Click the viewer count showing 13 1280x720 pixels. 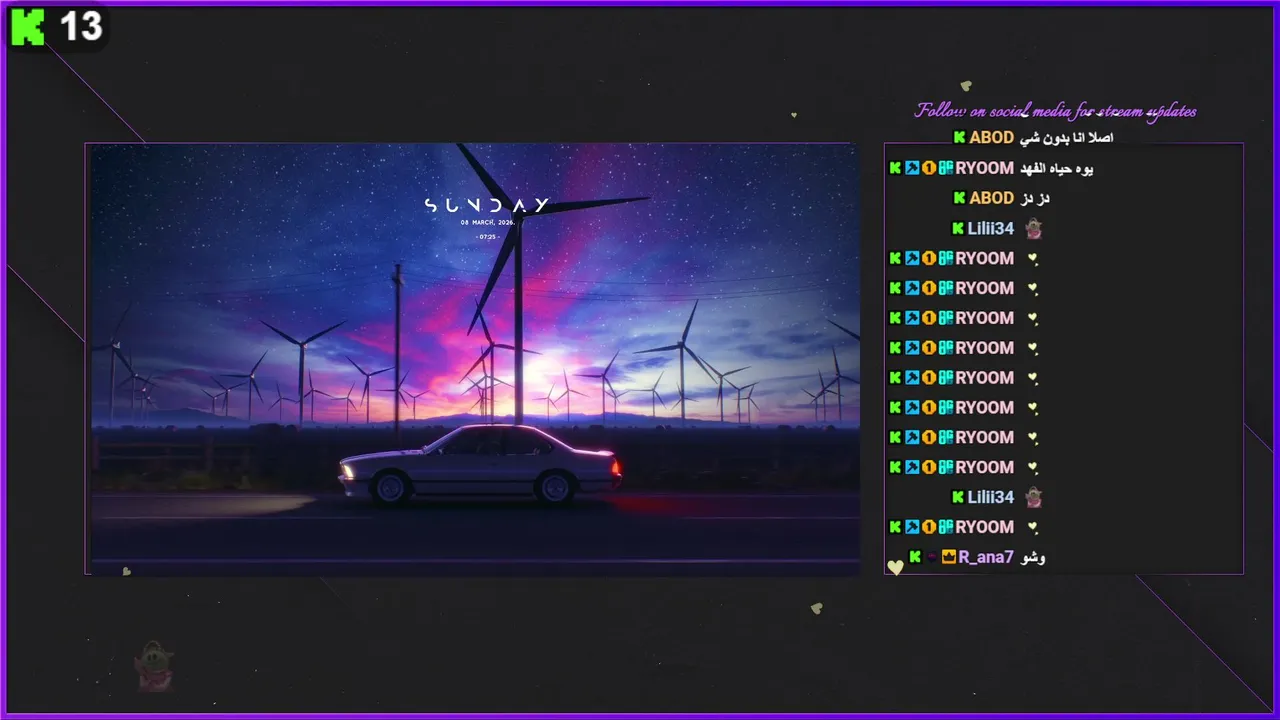pos(81,28)
